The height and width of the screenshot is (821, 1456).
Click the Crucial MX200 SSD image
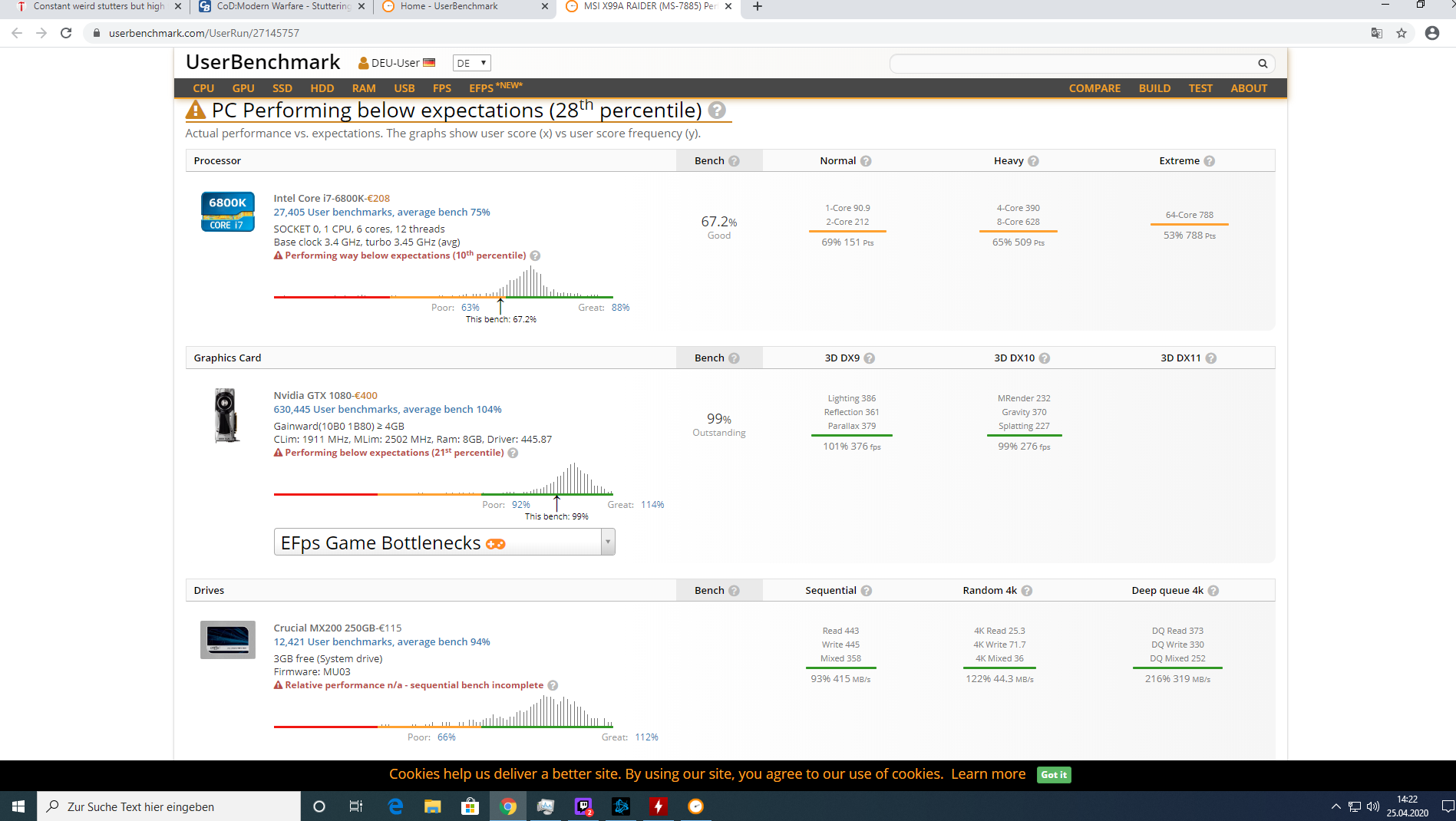(227, 640)
